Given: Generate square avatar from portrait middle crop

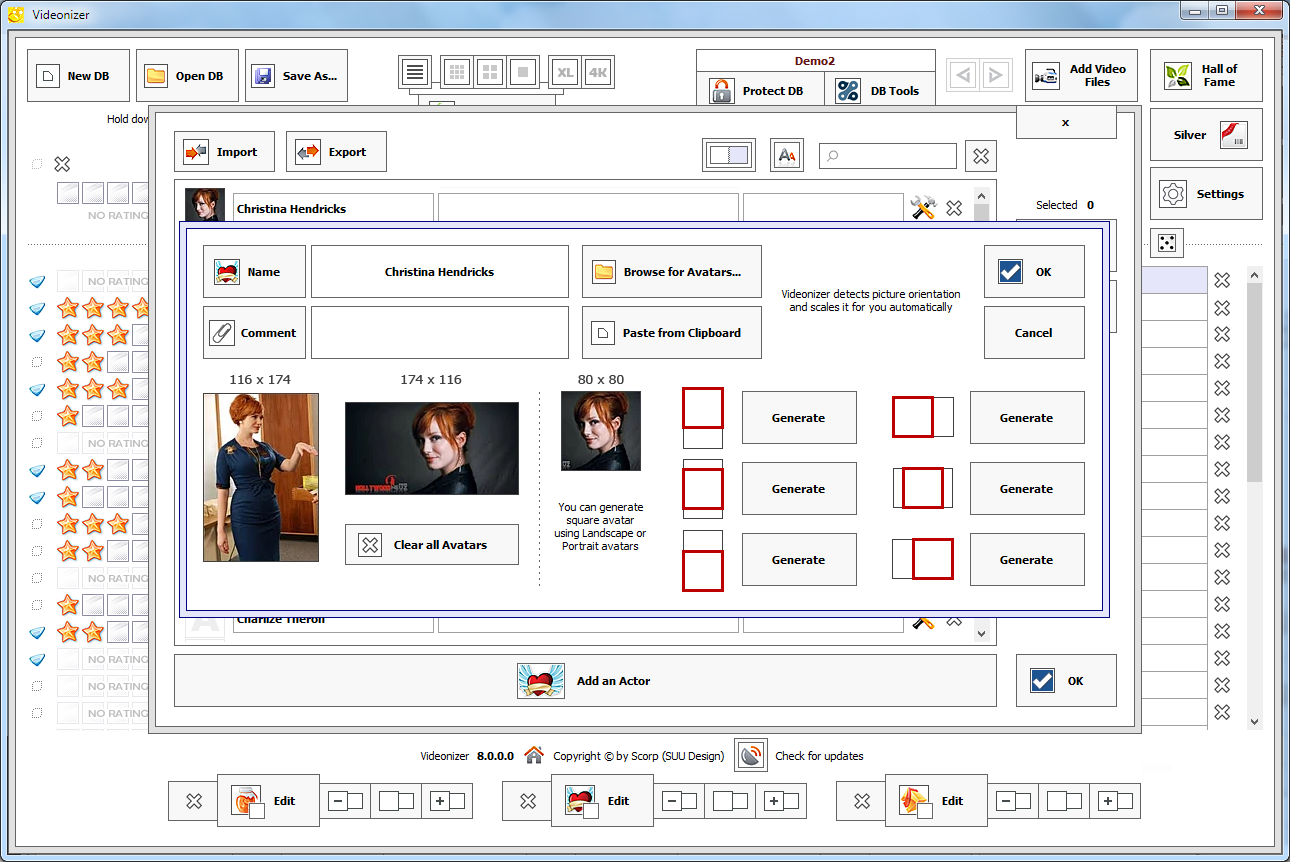Looking at the screenshot, I should click(799, 489).
